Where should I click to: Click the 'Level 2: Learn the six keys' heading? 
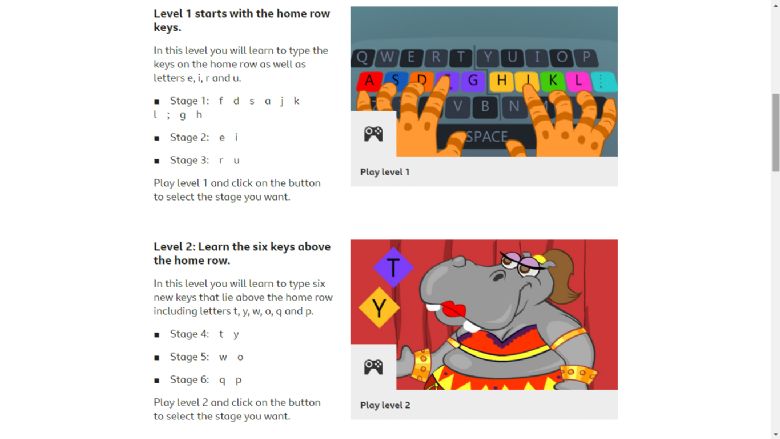[242, 254]
